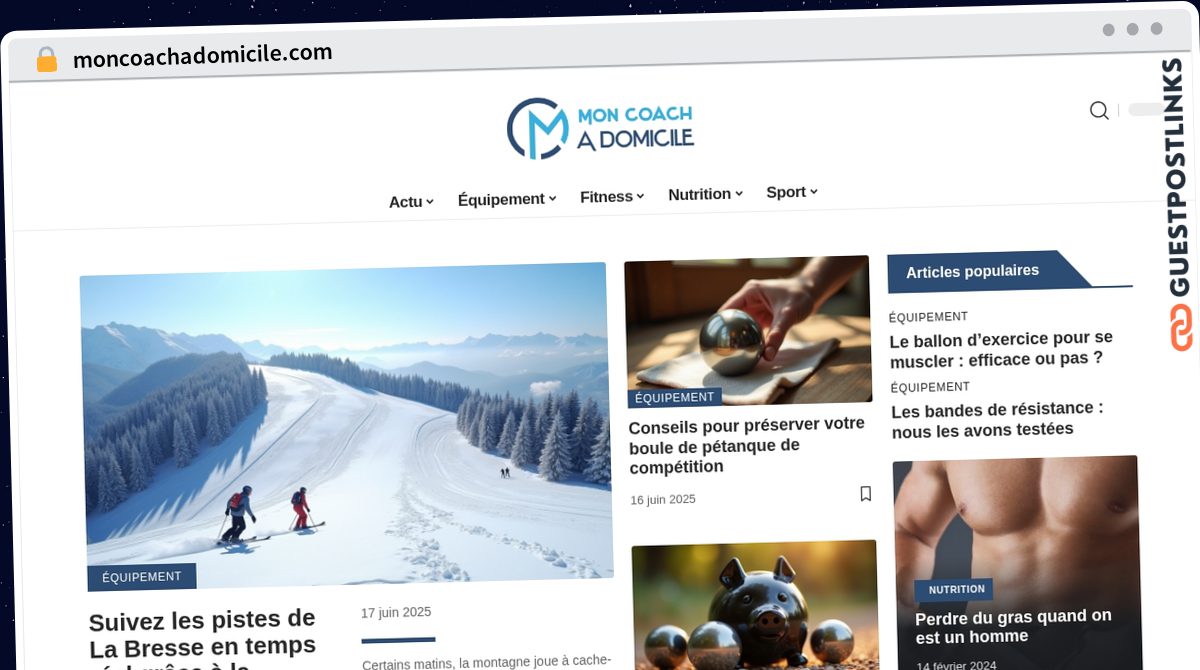This screenshot has width=1200, height=670.
Task: Open the search magnifier icon
Action: pyautogui.click(x=1099, y=111)
